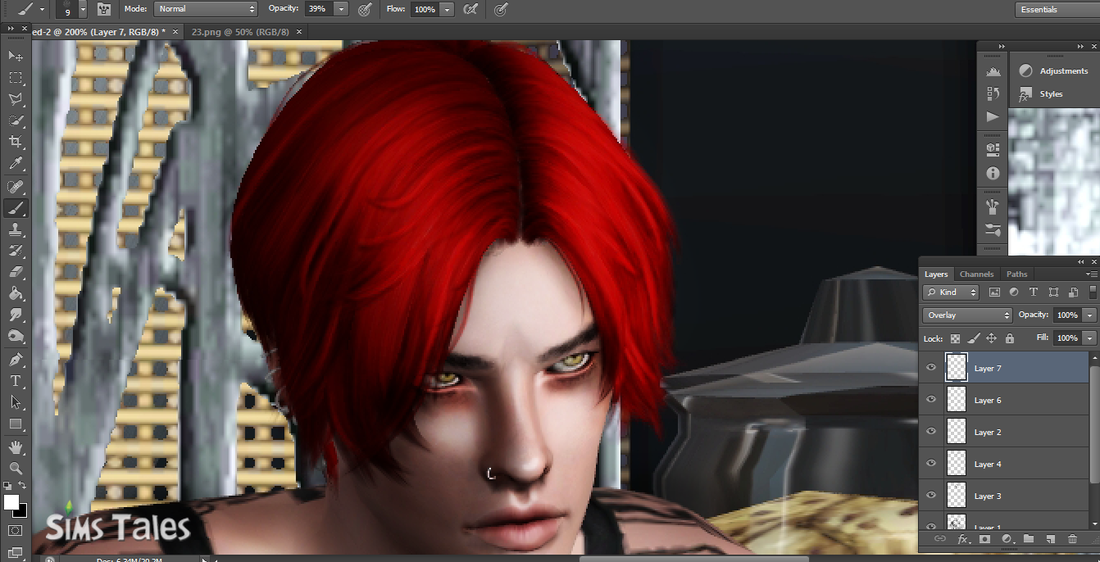Viewport: 1100px width, 562px height.
Task: Open the Overlay blend mode dropdown
Action: pos(967,315)
